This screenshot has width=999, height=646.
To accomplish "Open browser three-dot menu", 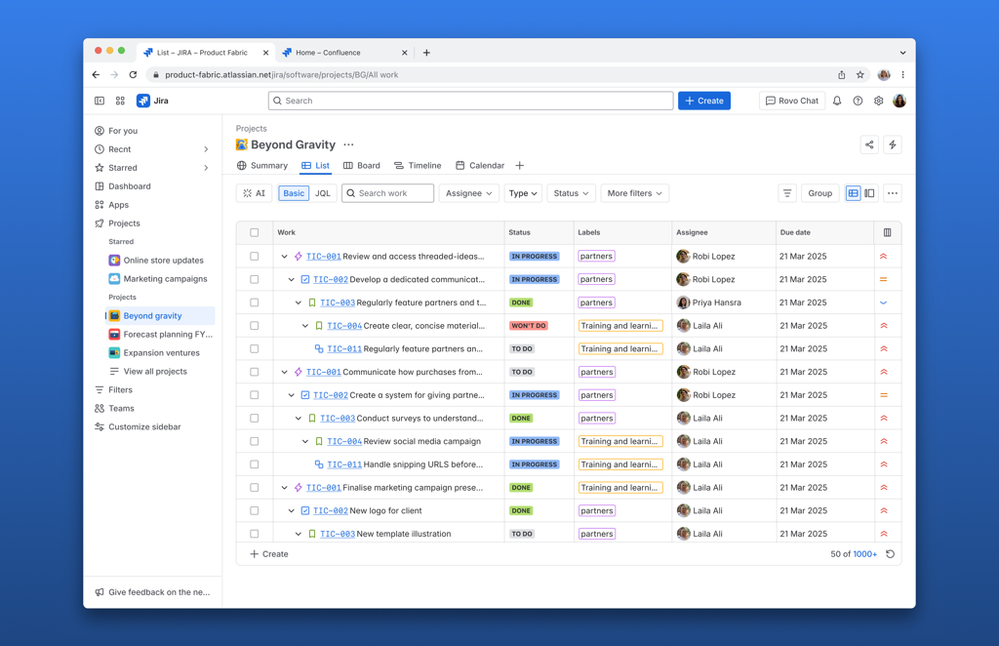I will coord(903,75).
